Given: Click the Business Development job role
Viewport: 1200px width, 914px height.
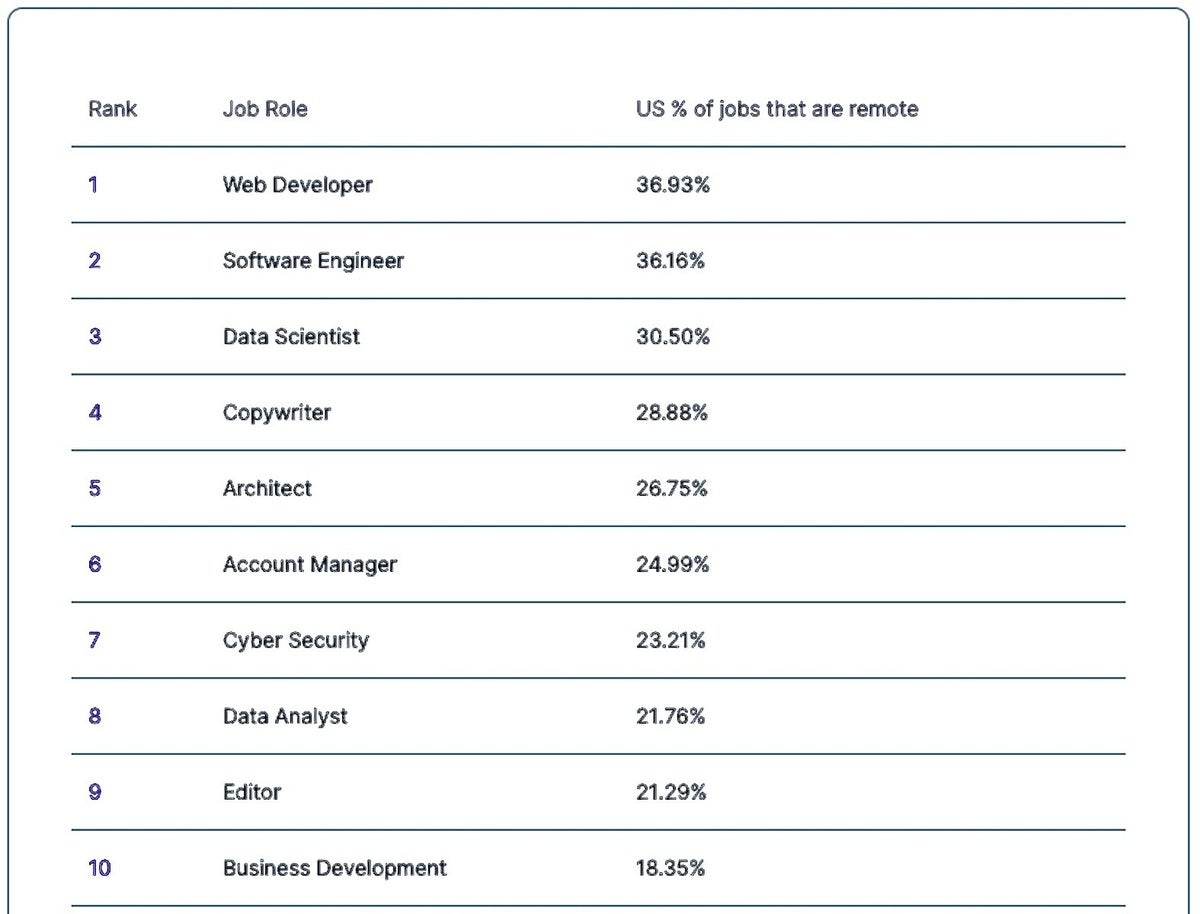Looking at the screenshot, I should (334, 869).
